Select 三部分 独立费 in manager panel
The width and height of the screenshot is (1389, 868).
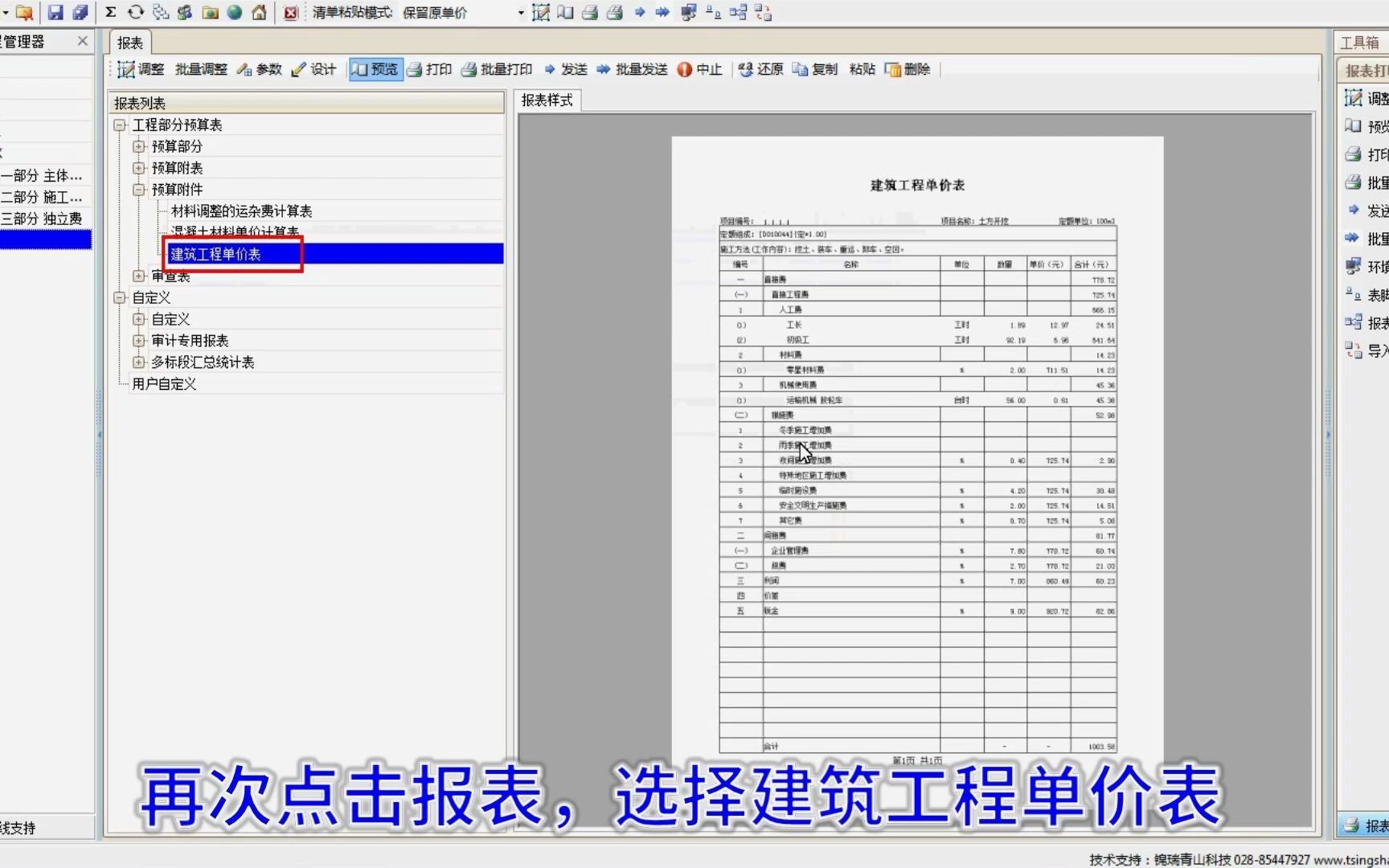(42, 219)
